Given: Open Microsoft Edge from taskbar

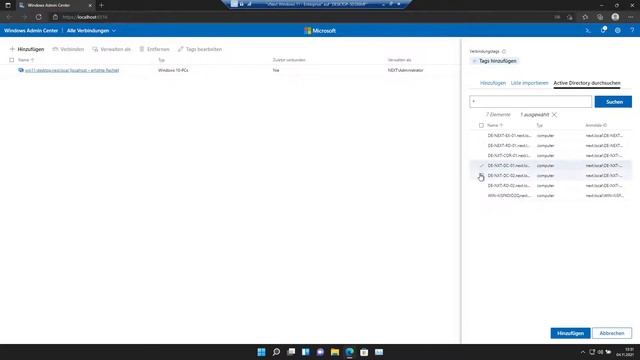Looking at the screenshot, I should (x=349, y=352).
